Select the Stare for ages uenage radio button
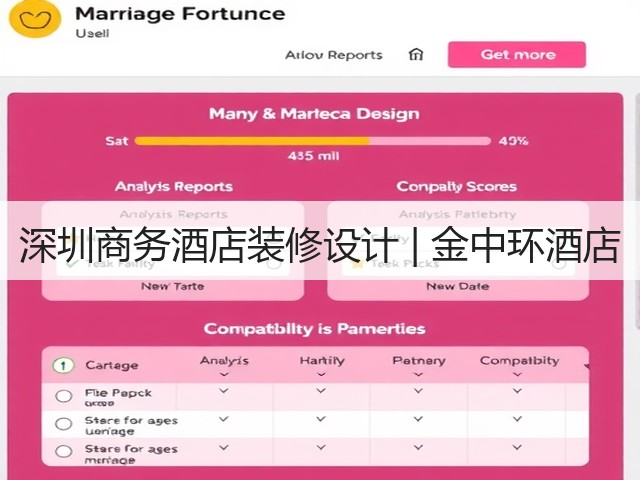The height and width of the screenshot is (480, 640). tap(64, 424)
